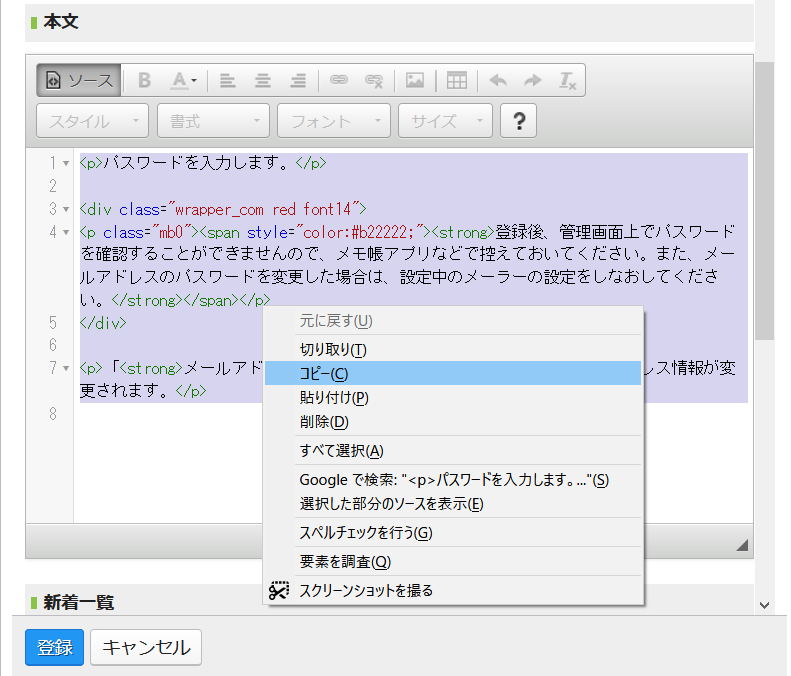The height and width of the screenshot is (676, 791).
Task: Open the スタイル dropdown
Action: pyautogui.click(x=92, y=121)
